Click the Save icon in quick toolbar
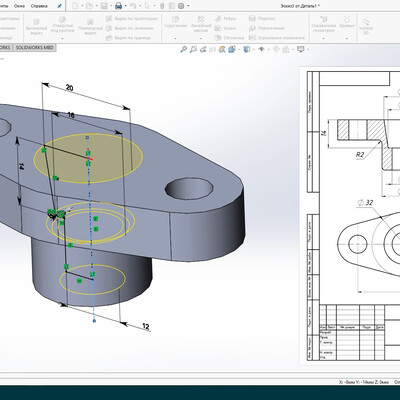The width and height of the screenshot is (400, 400). (104, 6)
